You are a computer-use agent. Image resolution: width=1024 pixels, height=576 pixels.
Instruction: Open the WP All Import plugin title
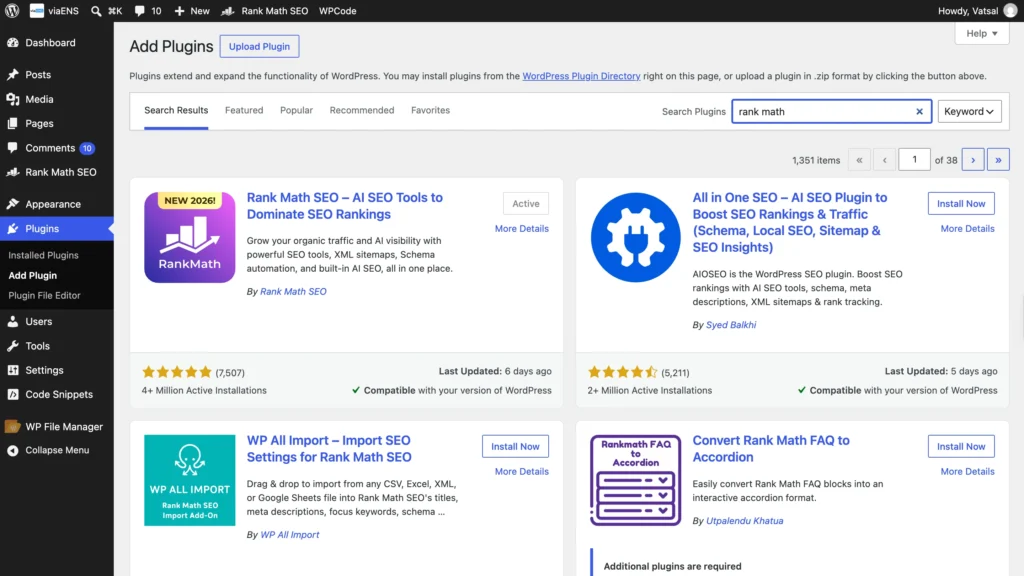click(x=329, y=449)
